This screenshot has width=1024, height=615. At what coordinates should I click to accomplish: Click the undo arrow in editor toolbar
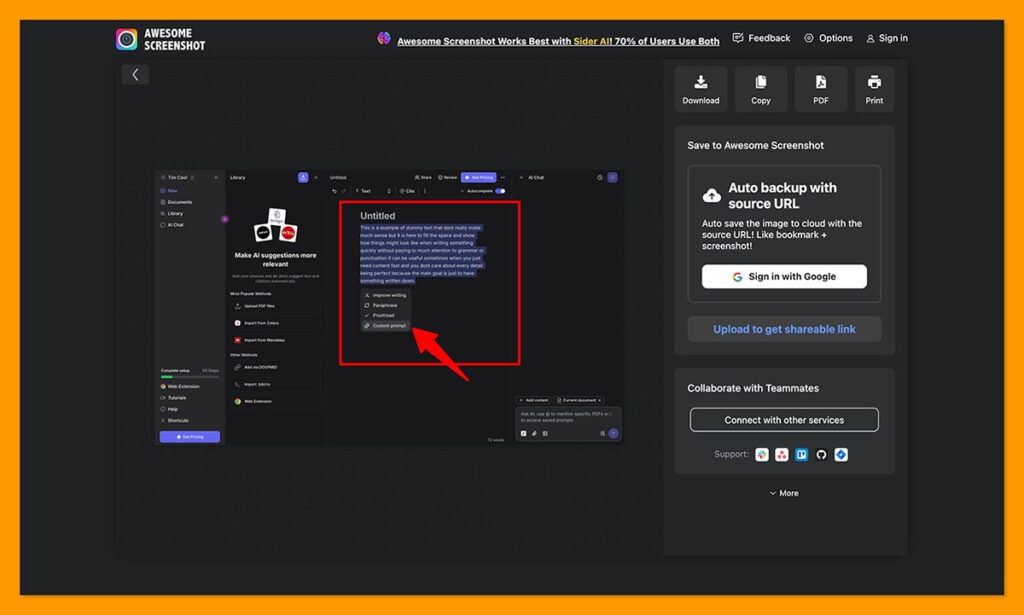coord(334,191)
